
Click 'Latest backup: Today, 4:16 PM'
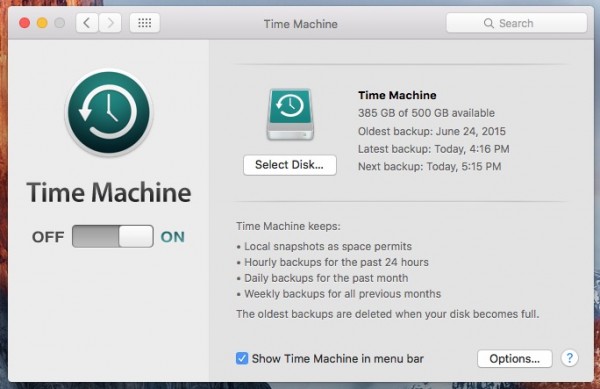tap(434, 149)
